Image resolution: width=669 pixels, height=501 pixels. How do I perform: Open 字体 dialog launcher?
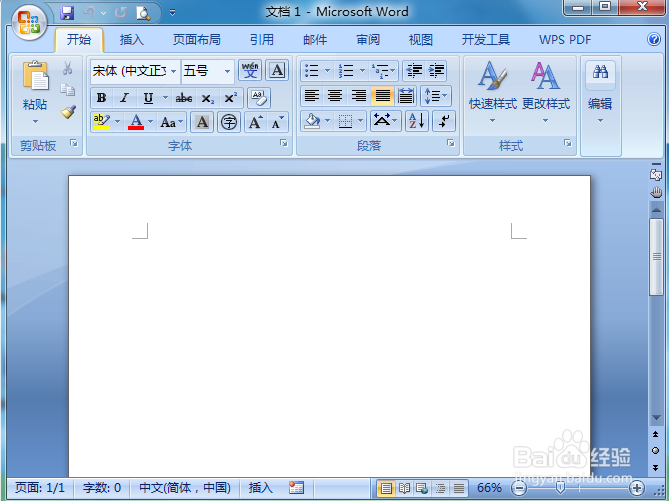pyautogui.click(x=284, y=143)
